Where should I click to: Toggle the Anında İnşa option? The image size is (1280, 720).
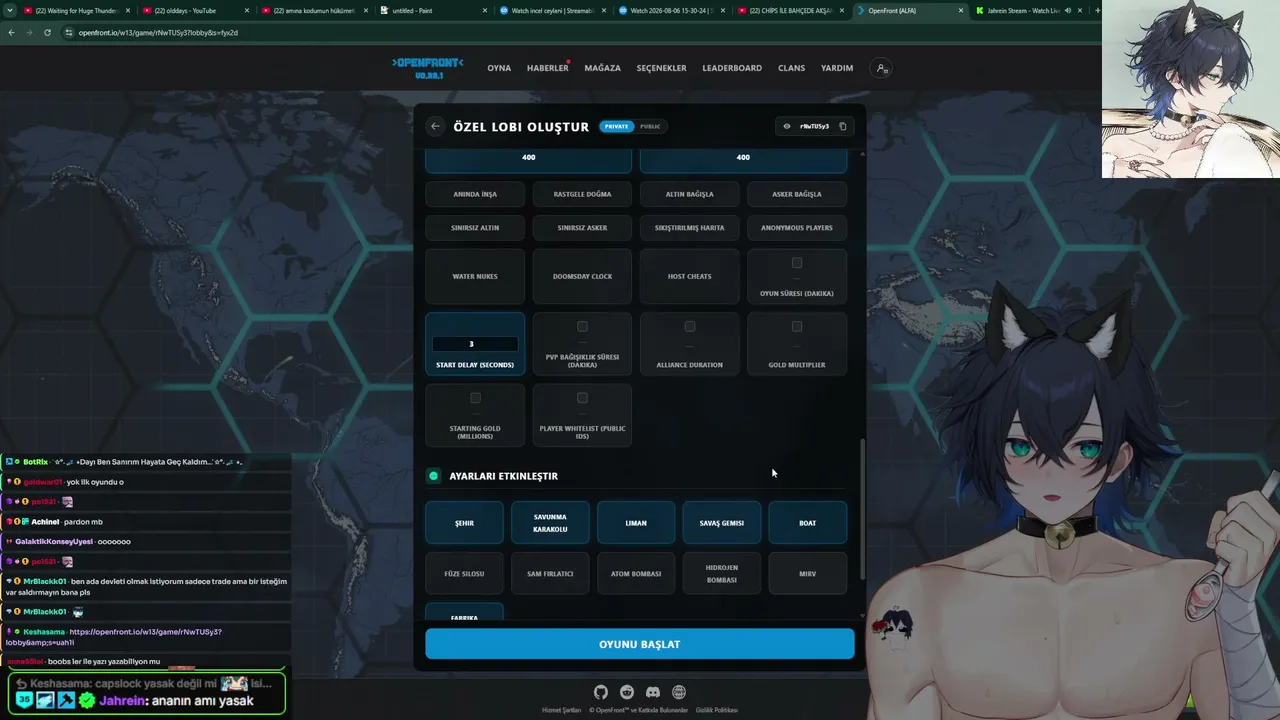point(475,194)
